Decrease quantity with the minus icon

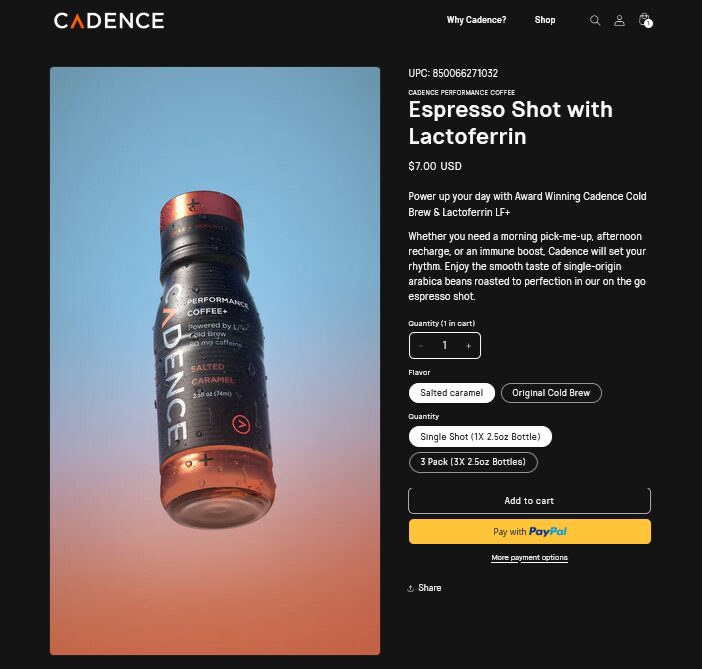pyautogui.click(x=421, y=346)
